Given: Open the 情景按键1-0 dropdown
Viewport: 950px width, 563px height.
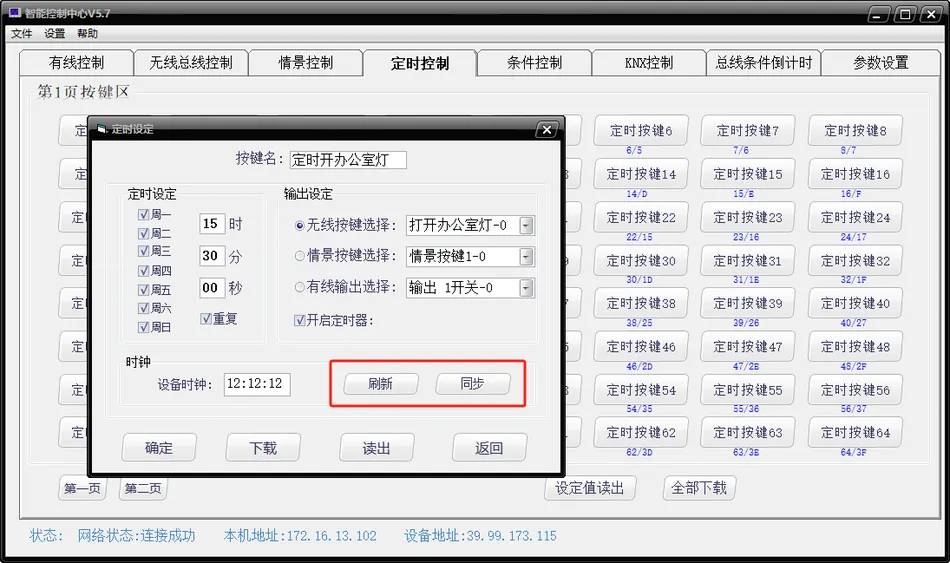Looking at the screenshot, I should click(x=526, y=256).
